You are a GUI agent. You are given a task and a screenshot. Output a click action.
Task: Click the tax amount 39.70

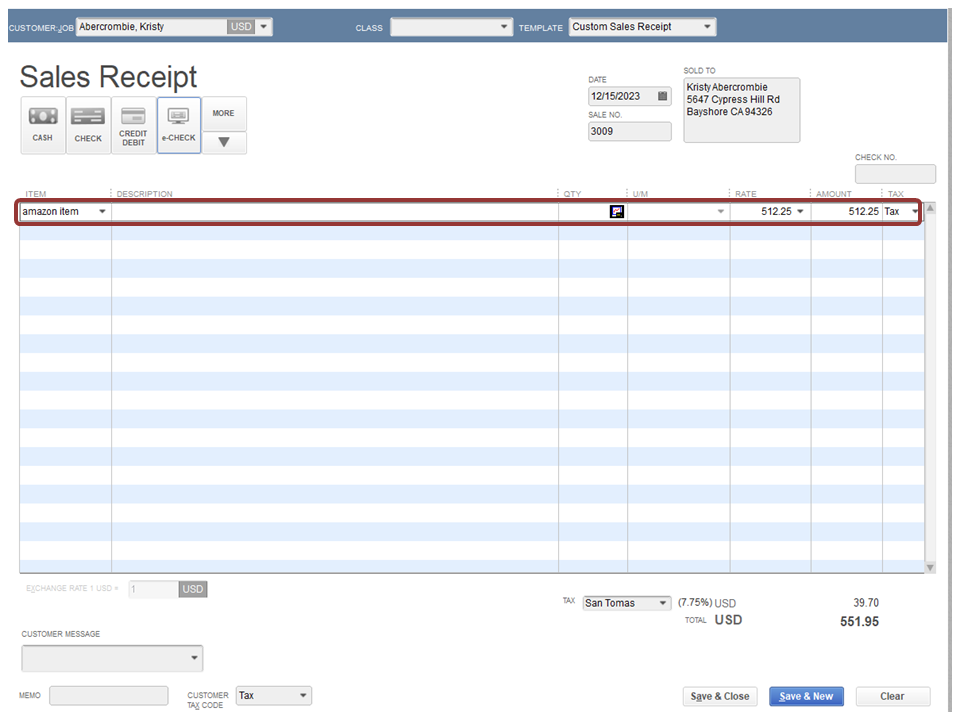coord(866,603)
